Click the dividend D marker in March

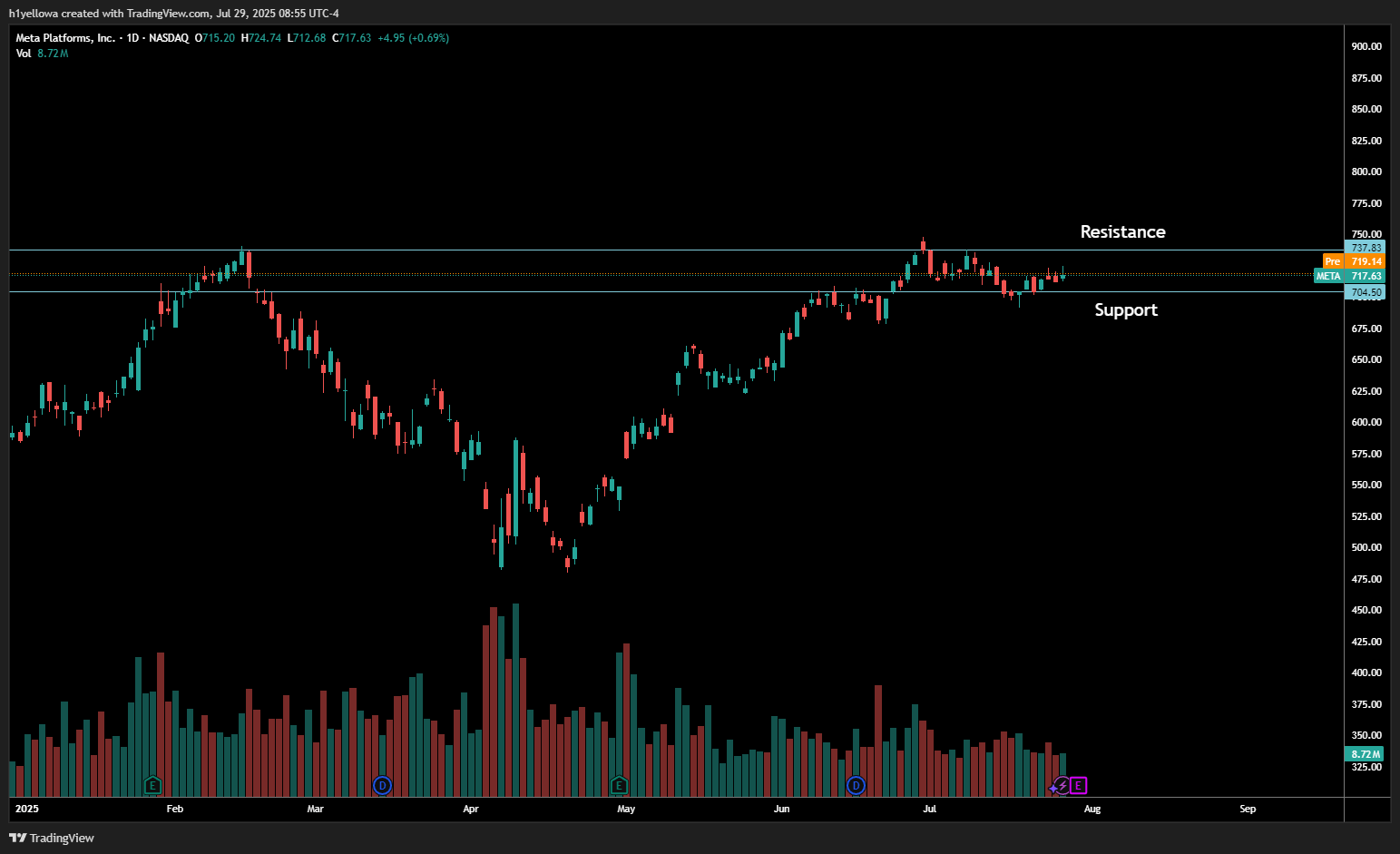click(382, 785)
